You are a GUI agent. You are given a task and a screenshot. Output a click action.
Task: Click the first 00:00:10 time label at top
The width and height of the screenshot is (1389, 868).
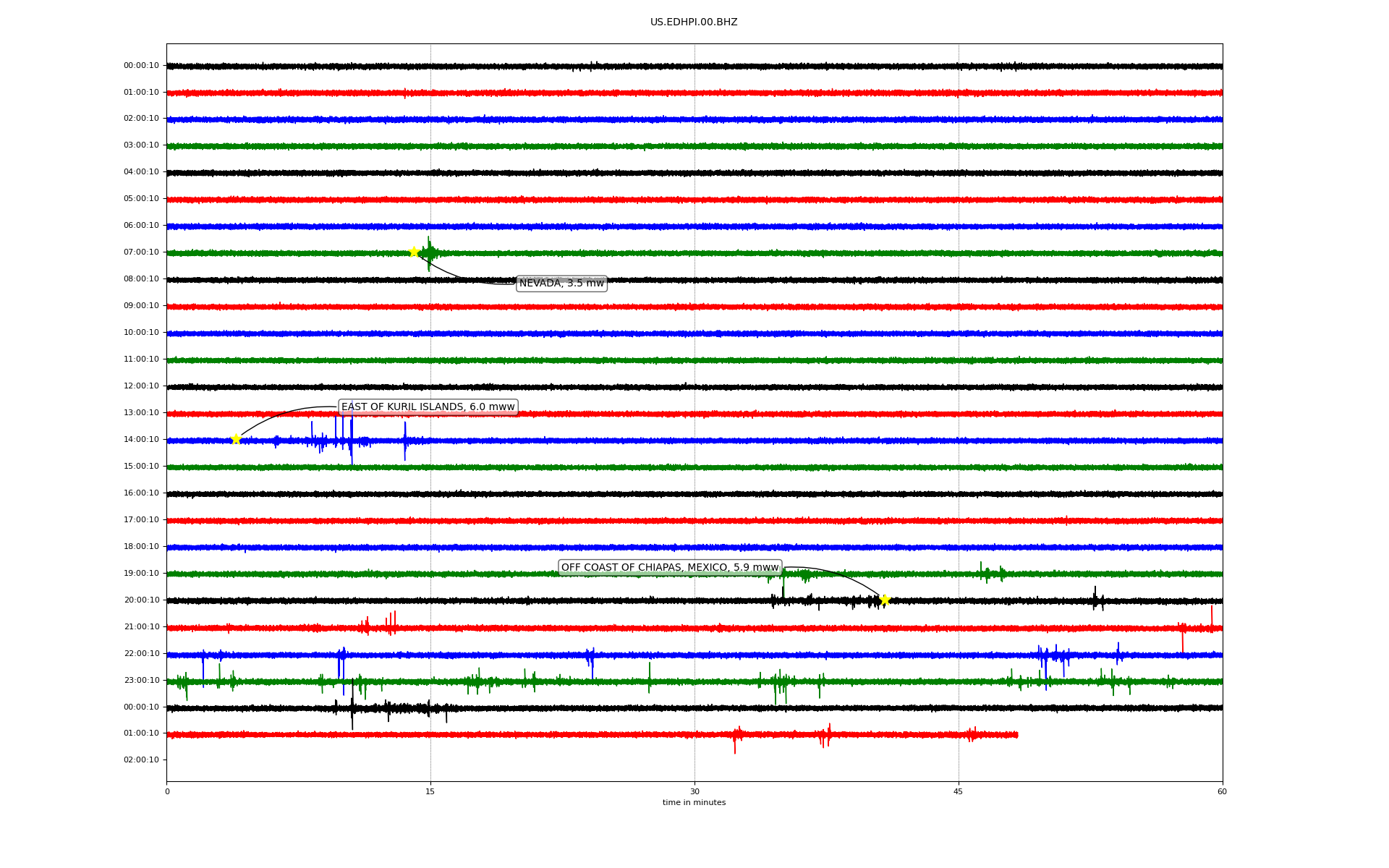(141, 66)
